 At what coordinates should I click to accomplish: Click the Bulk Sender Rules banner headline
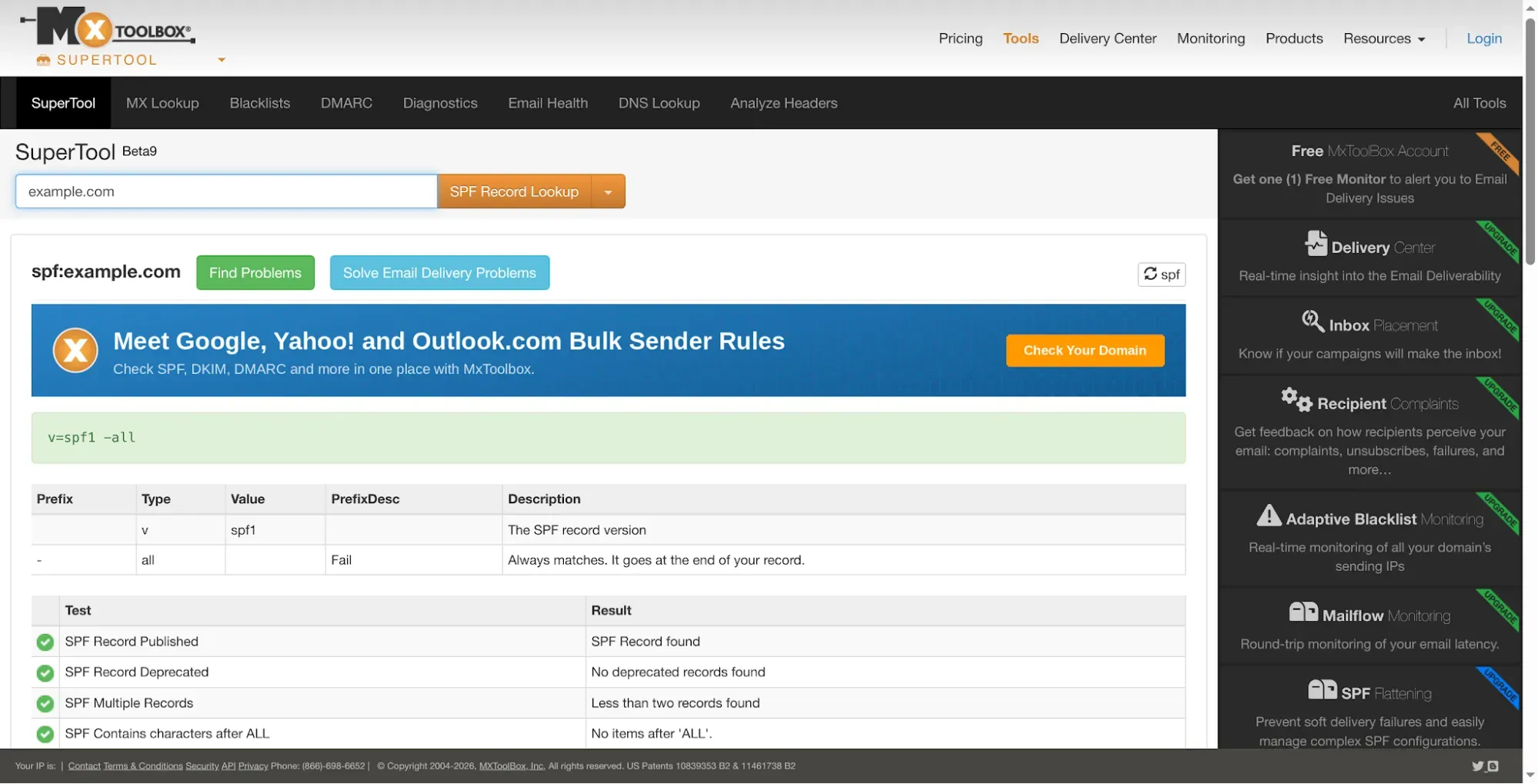click(449, 341)
